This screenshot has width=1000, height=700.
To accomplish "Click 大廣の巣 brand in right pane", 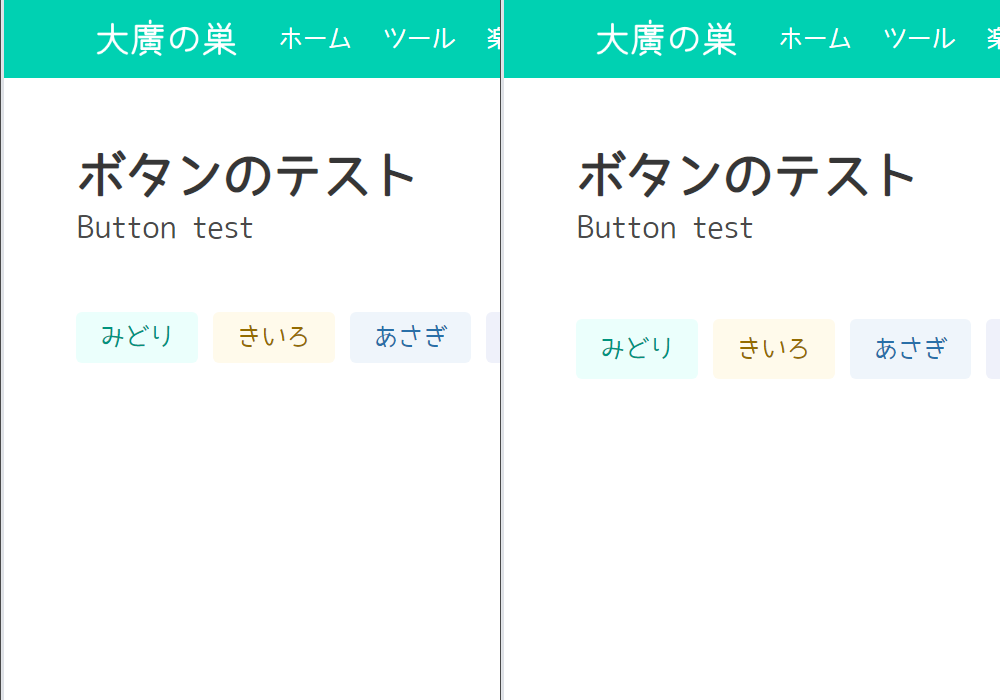I will [x=666, y=40].
